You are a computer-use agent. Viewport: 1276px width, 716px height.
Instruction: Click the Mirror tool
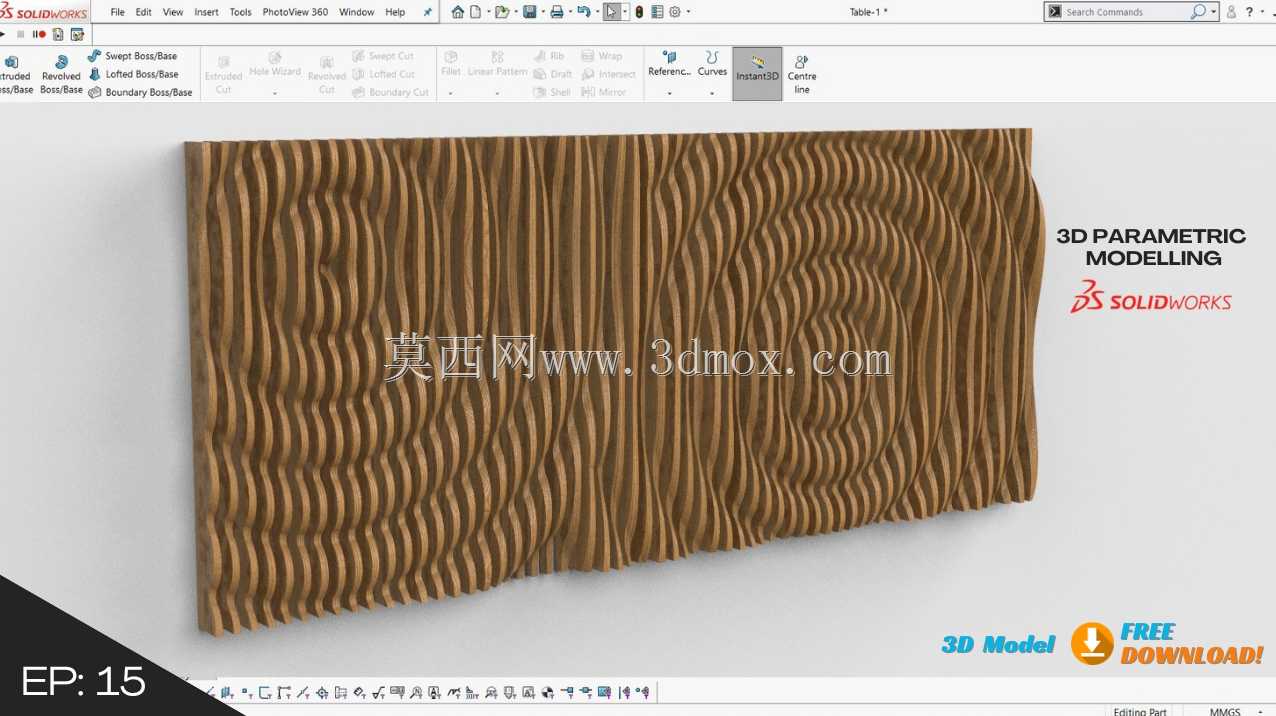click(x=604, y=92)
